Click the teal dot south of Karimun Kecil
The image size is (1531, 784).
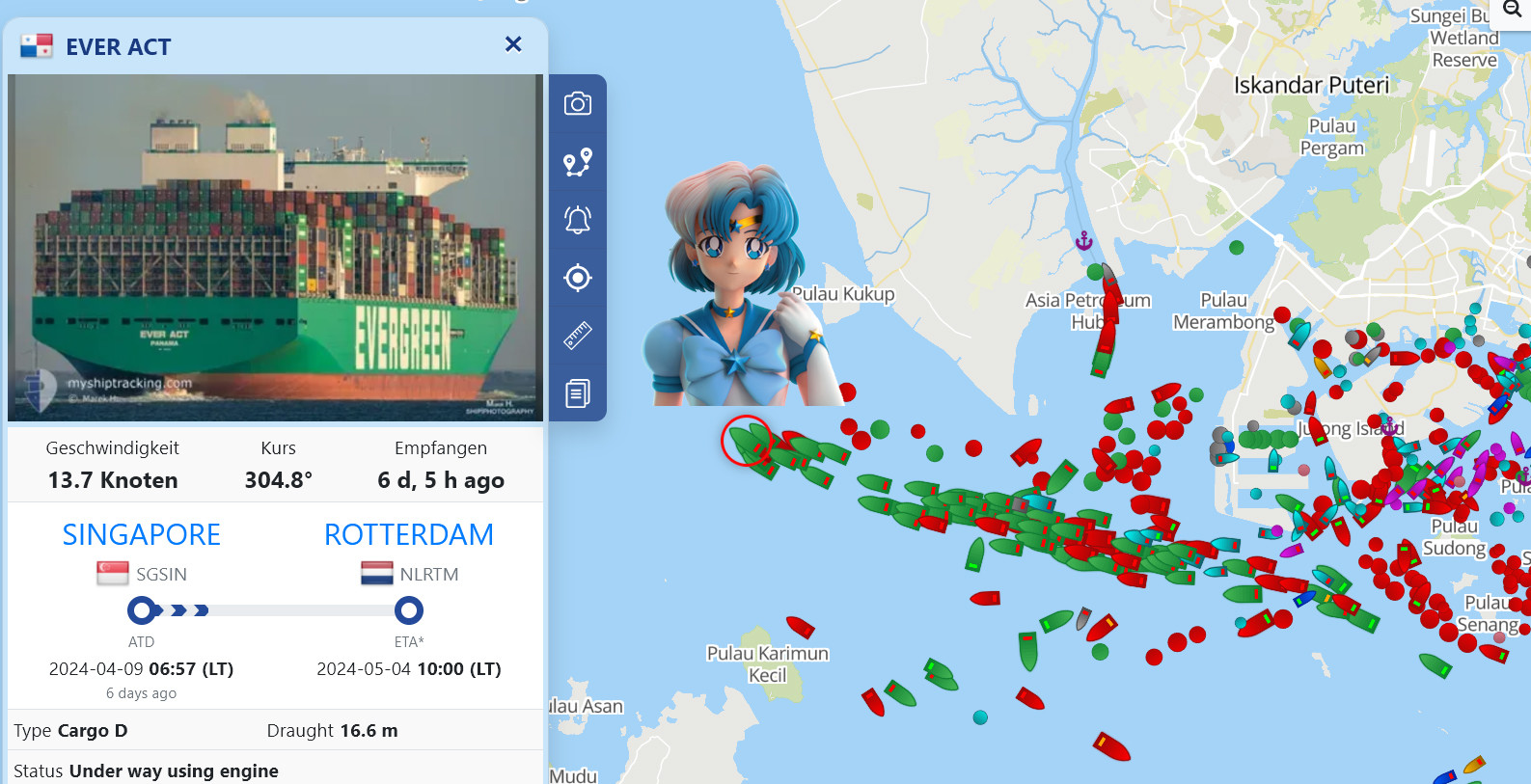click(981, 717)
